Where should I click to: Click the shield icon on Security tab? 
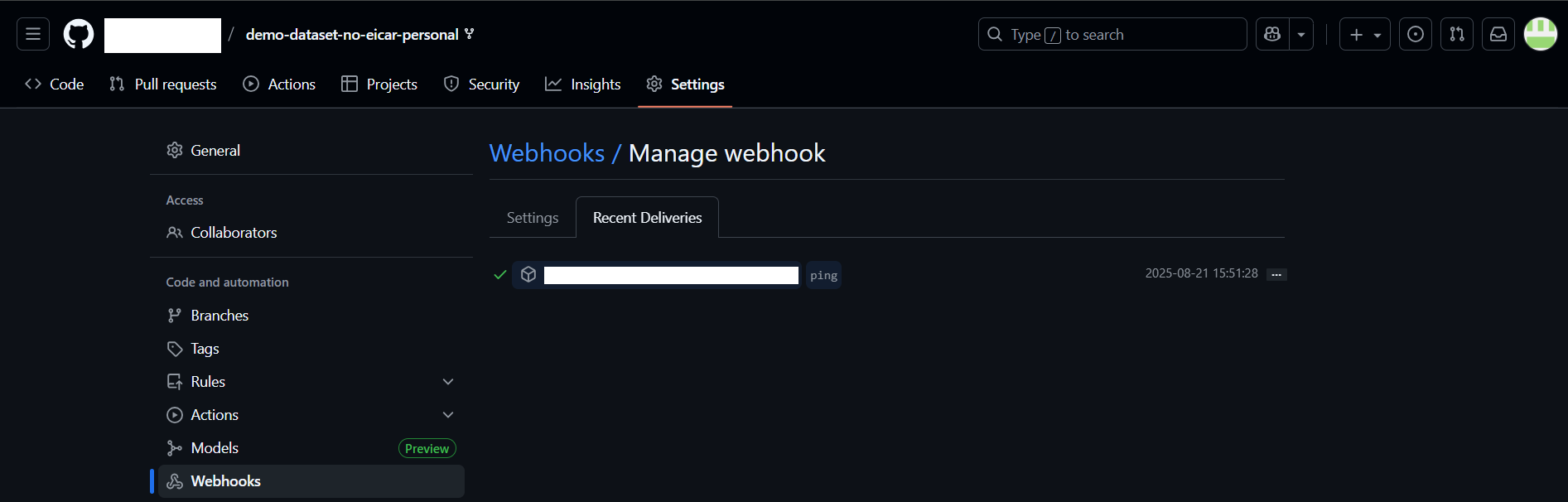(451, 84)
